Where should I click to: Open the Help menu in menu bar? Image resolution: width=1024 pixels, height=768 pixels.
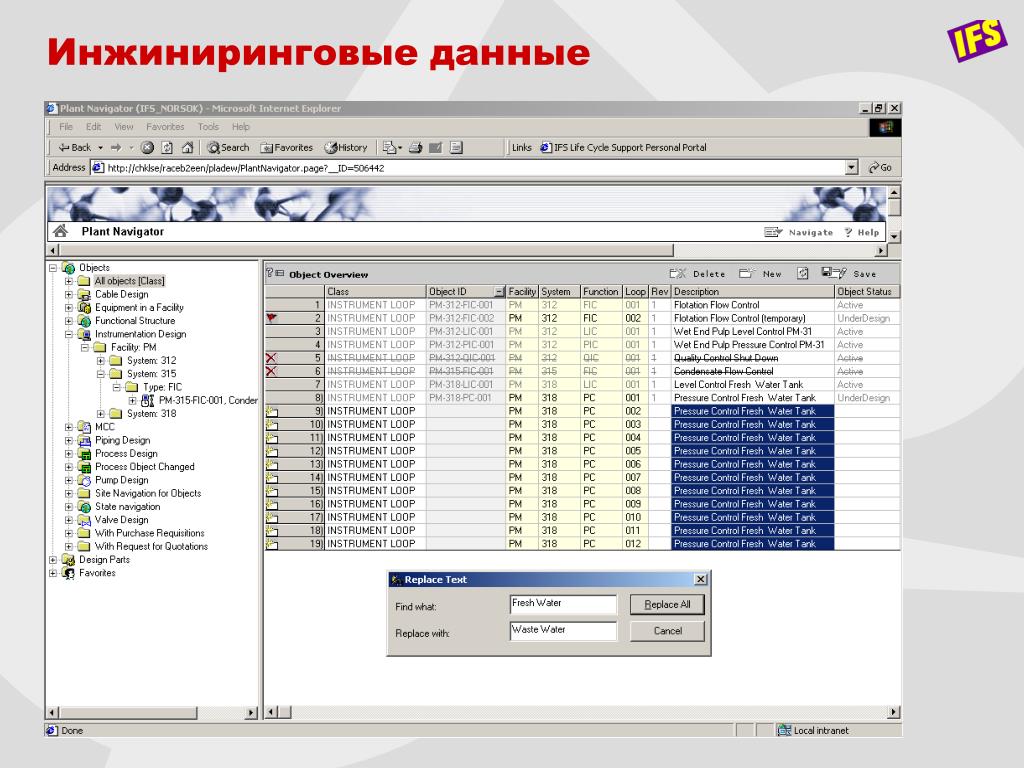(241, 127)
